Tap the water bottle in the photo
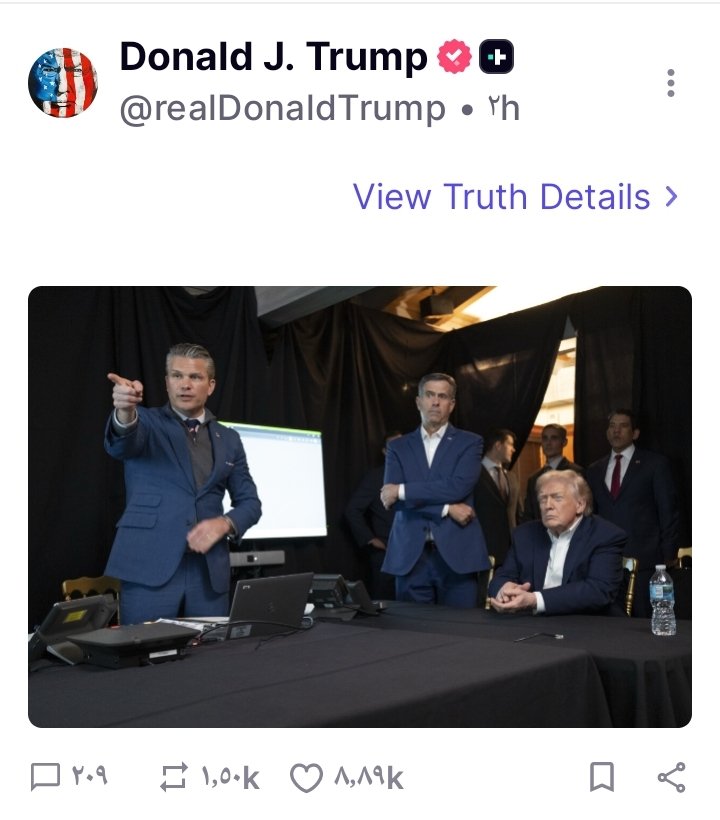Viewport: 720px width, 820px height. pos(663,600)
